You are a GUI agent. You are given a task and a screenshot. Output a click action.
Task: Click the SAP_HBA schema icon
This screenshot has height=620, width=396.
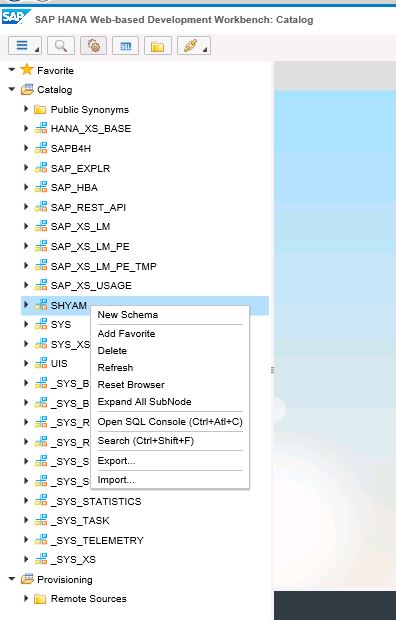pyautogui.click(x=41, y=187)
